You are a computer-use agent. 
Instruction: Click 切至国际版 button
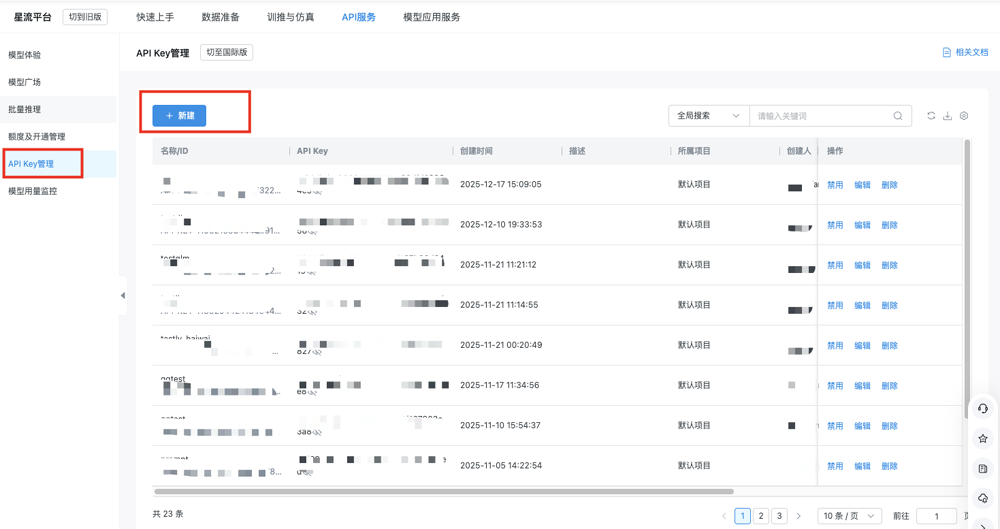click(226, 52)
